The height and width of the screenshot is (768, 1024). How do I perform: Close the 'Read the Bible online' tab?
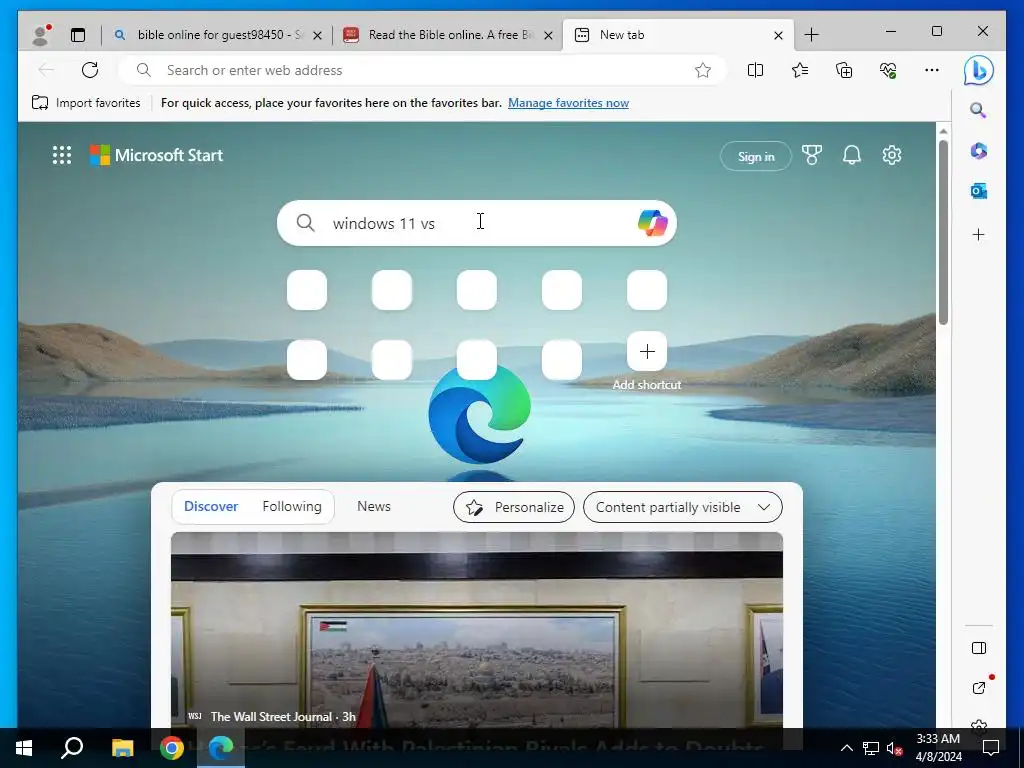click(549, 35)
